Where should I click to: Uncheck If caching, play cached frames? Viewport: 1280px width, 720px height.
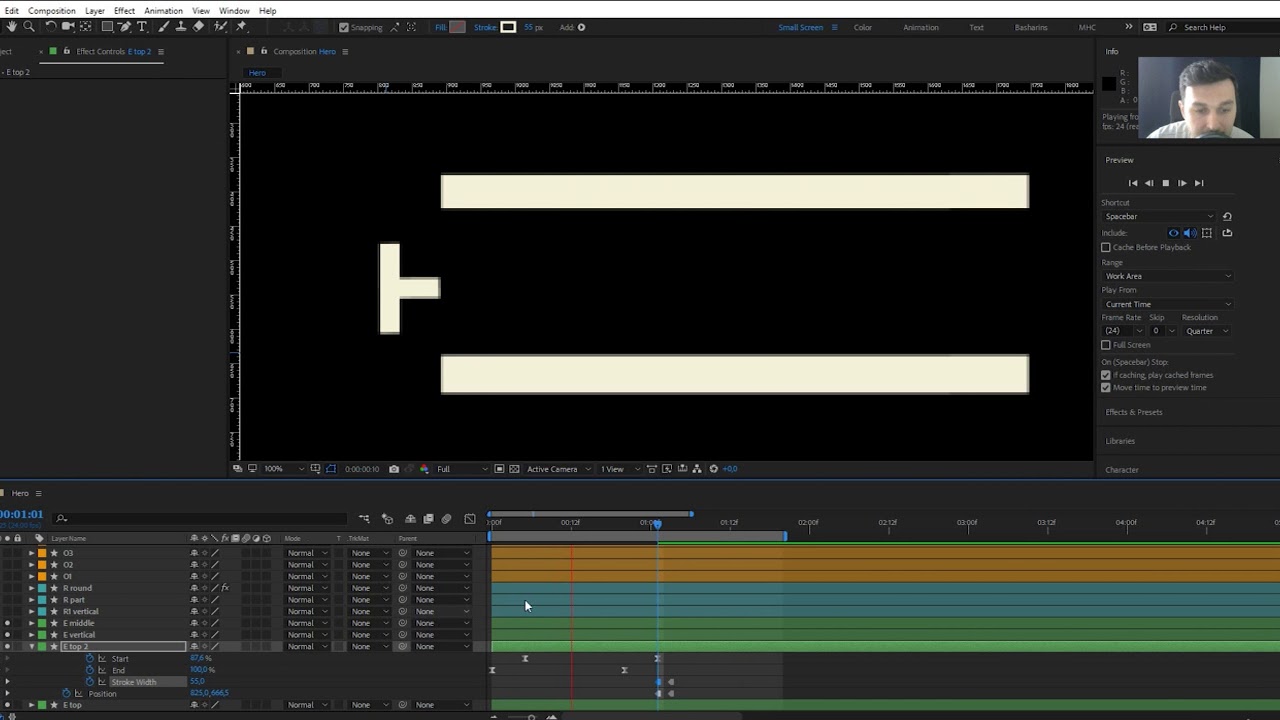pyautogui.click(x=1106, y=375)
